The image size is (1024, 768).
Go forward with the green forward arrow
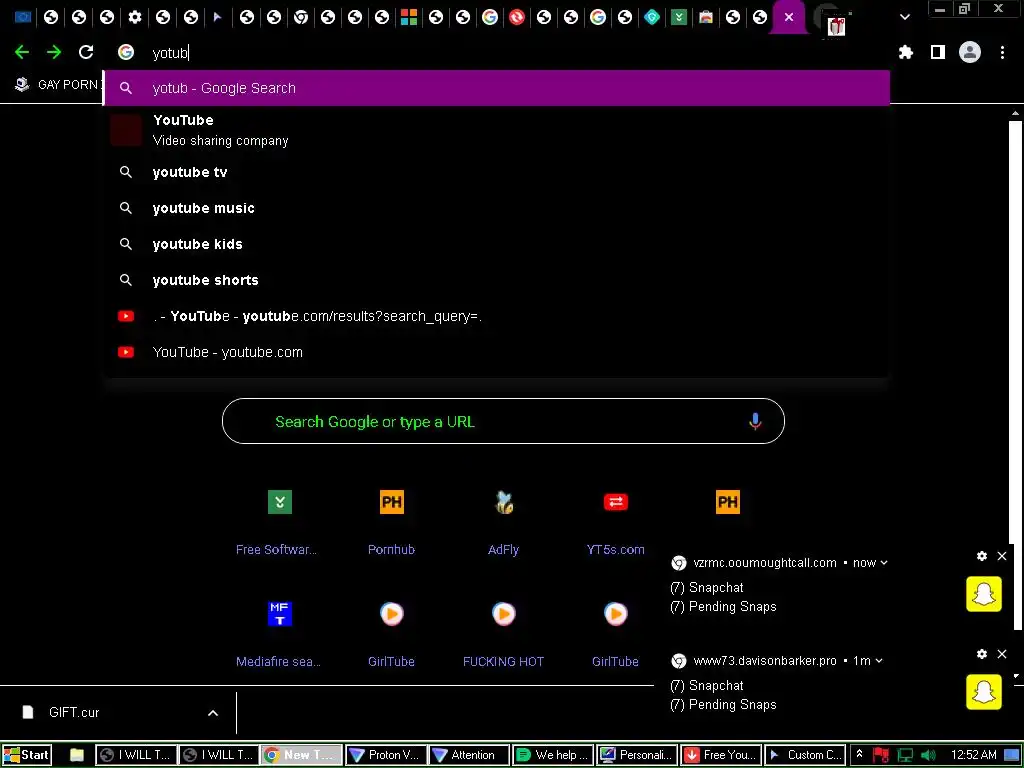[54, 52]
